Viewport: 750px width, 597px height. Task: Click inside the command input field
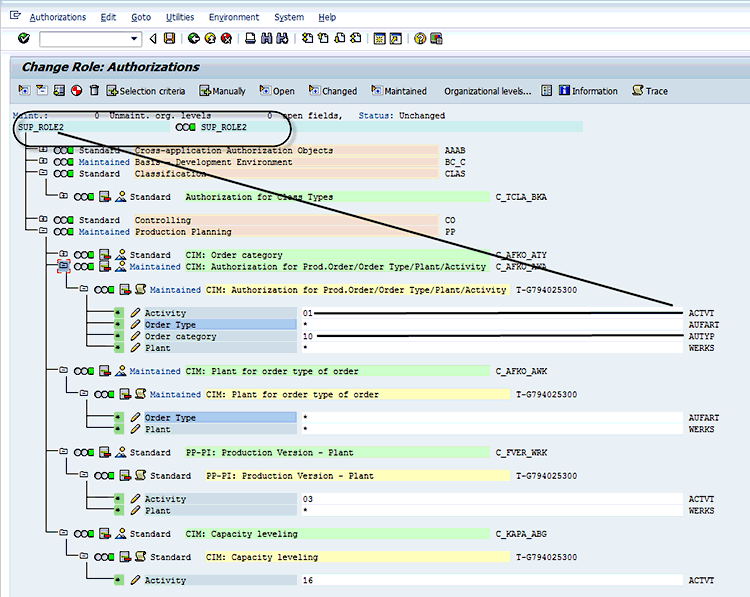85,39
